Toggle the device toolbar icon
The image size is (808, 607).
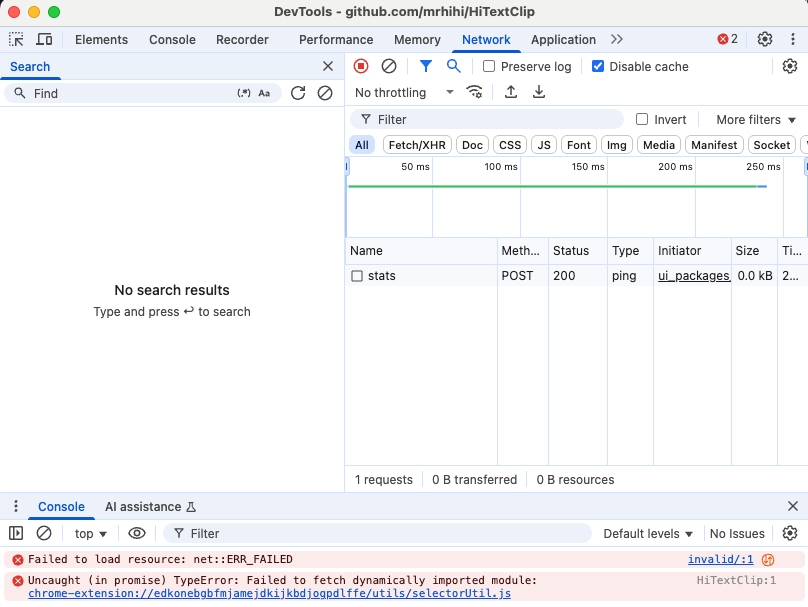[44, 40]
